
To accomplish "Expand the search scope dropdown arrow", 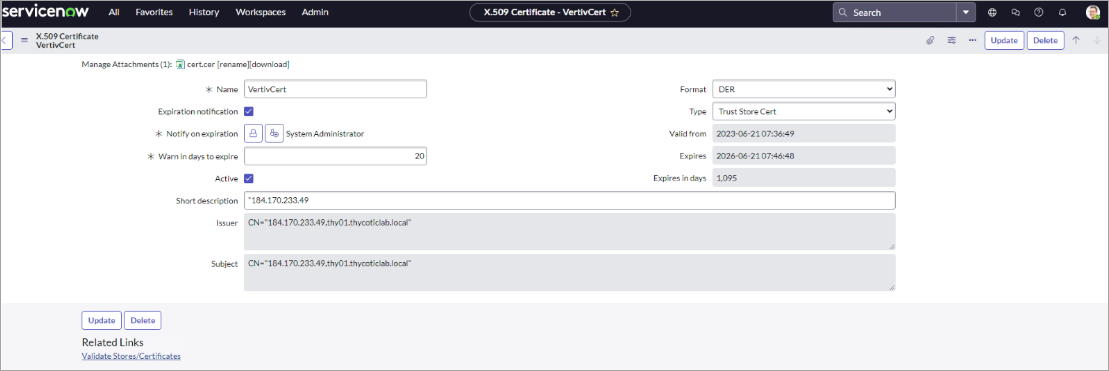I will pos(966,13).
